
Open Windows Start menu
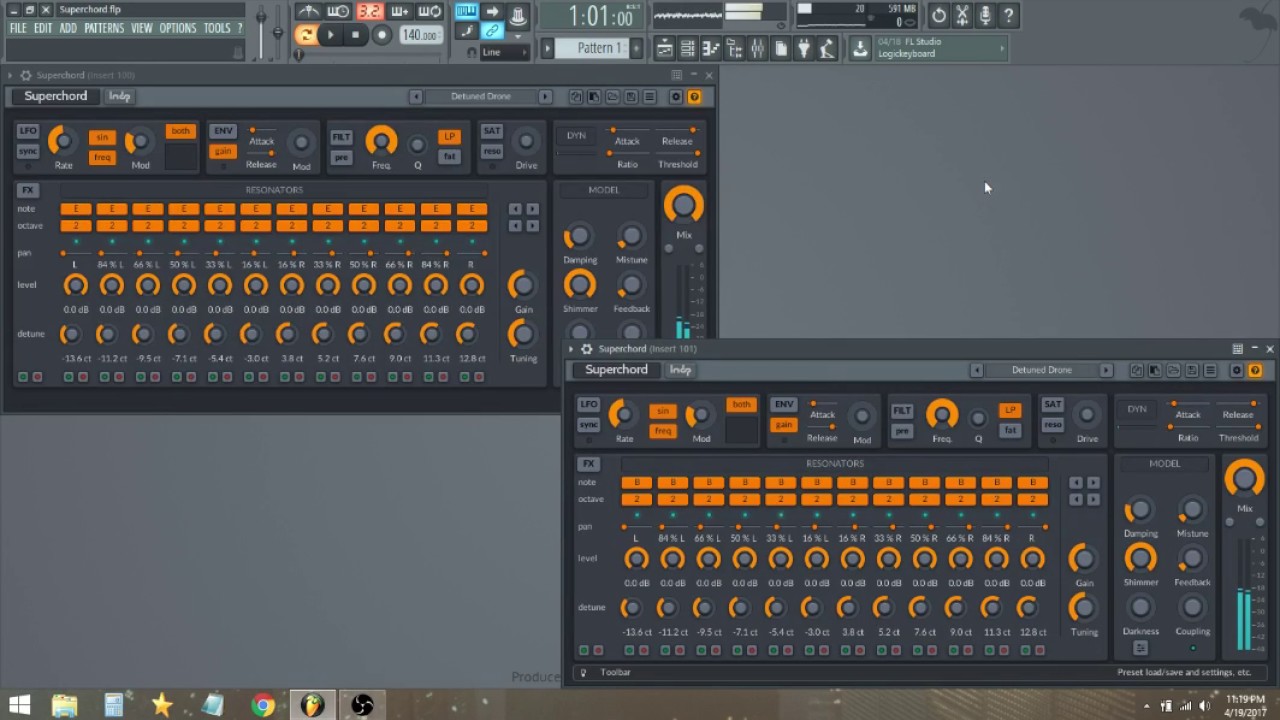click(19, 705)
